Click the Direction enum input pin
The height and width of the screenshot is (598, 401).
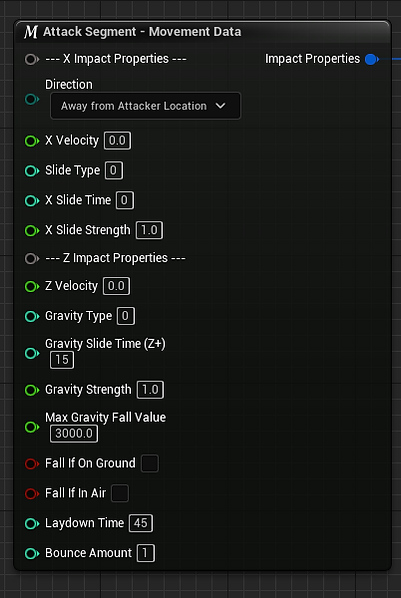(32, 99)
